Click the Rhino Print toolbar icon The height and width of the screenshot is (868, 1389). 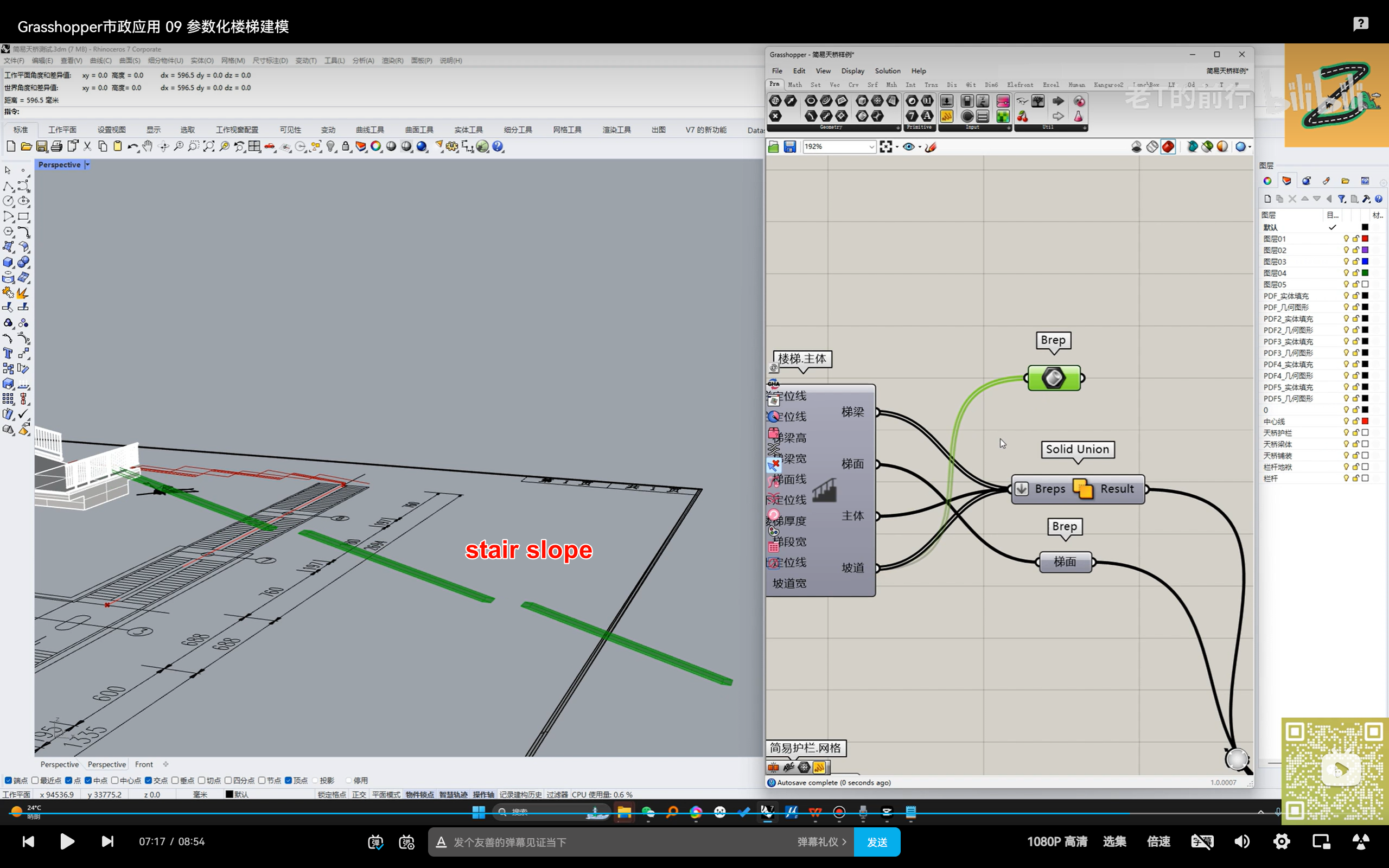click(x=56, y=146)
